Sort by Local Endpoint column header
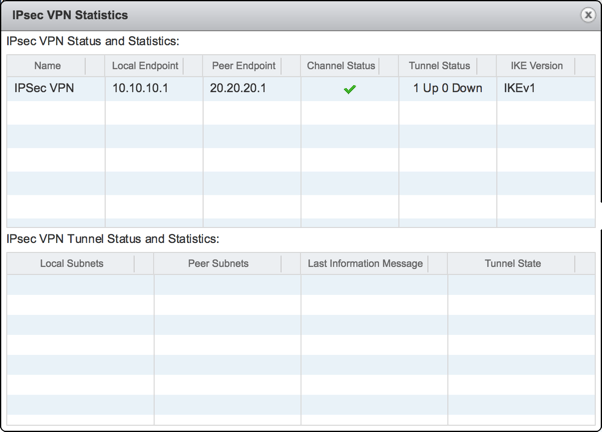The height and width of the screenshot is (432, 602). coord(145,66)
